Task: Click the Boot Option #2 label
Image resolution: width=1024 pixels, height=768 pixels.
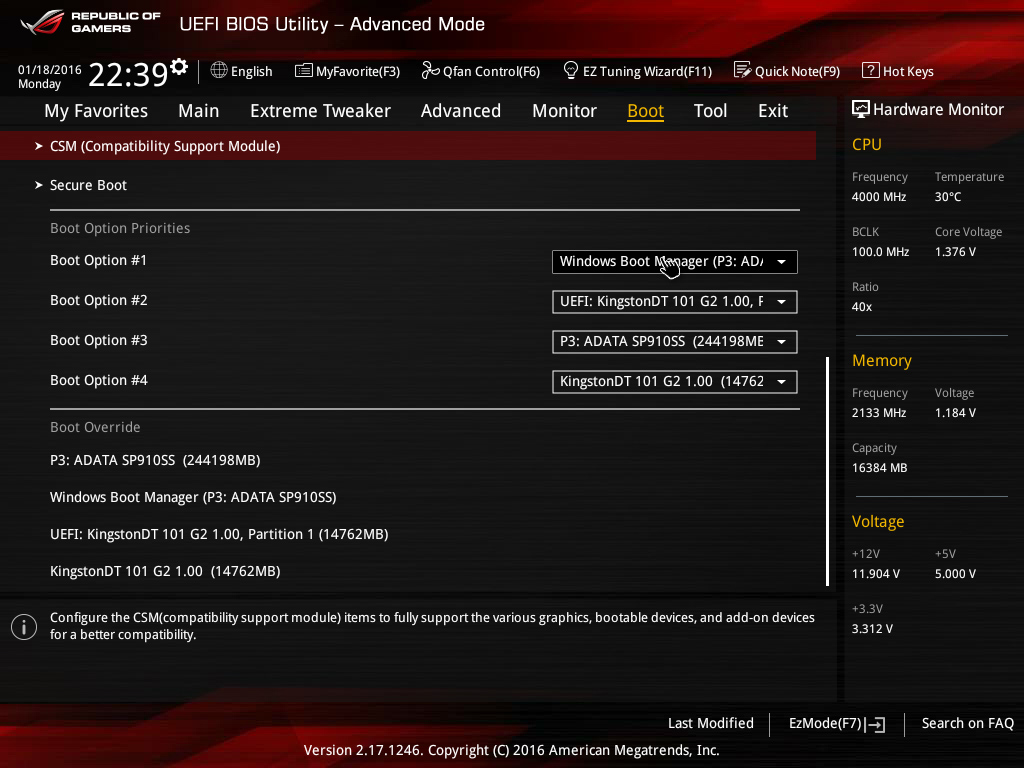Action: [x=99, y=300]
